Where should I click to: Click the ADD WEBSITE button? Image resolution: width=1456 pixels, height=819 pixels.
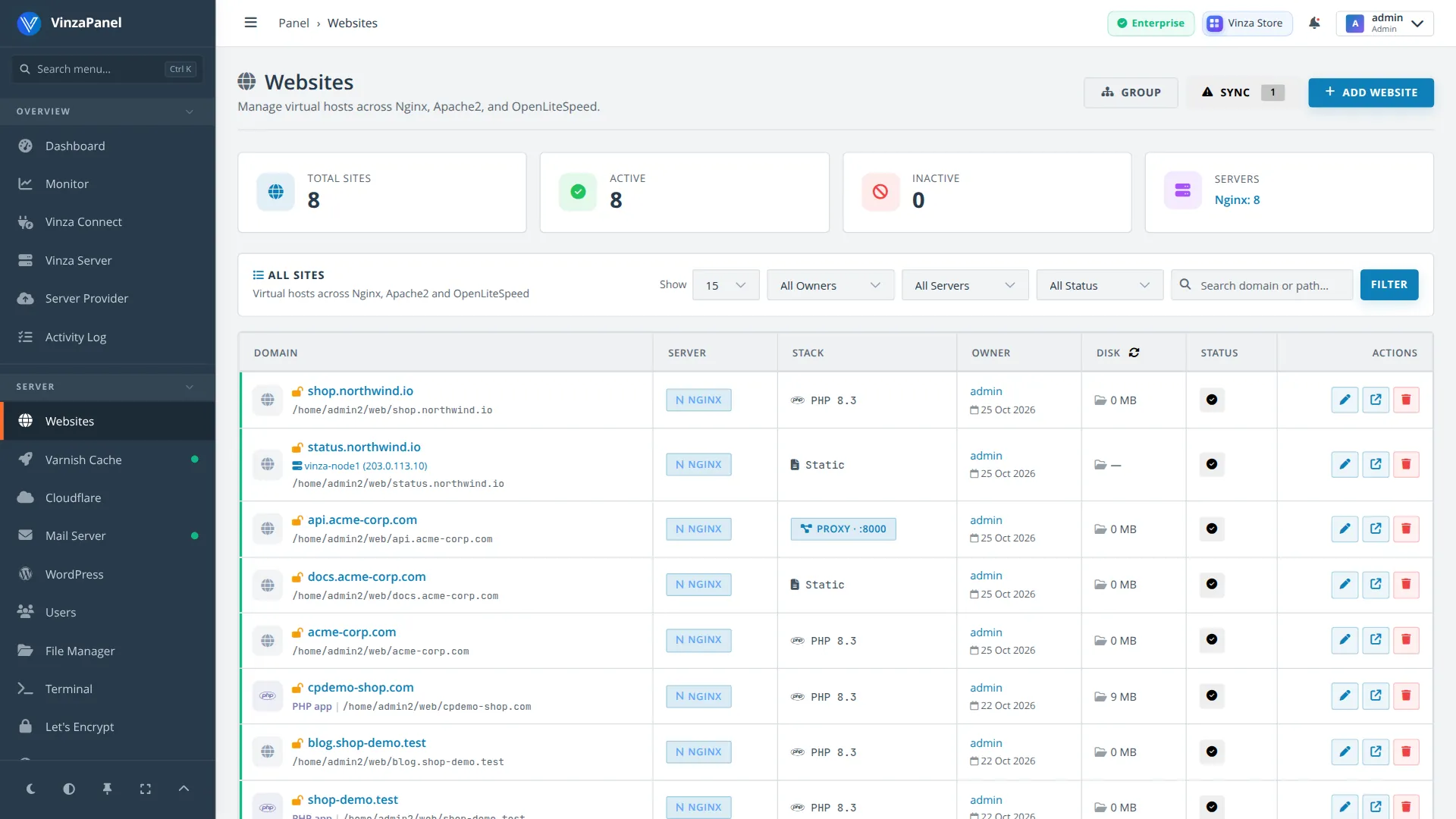click(1370, 93)
